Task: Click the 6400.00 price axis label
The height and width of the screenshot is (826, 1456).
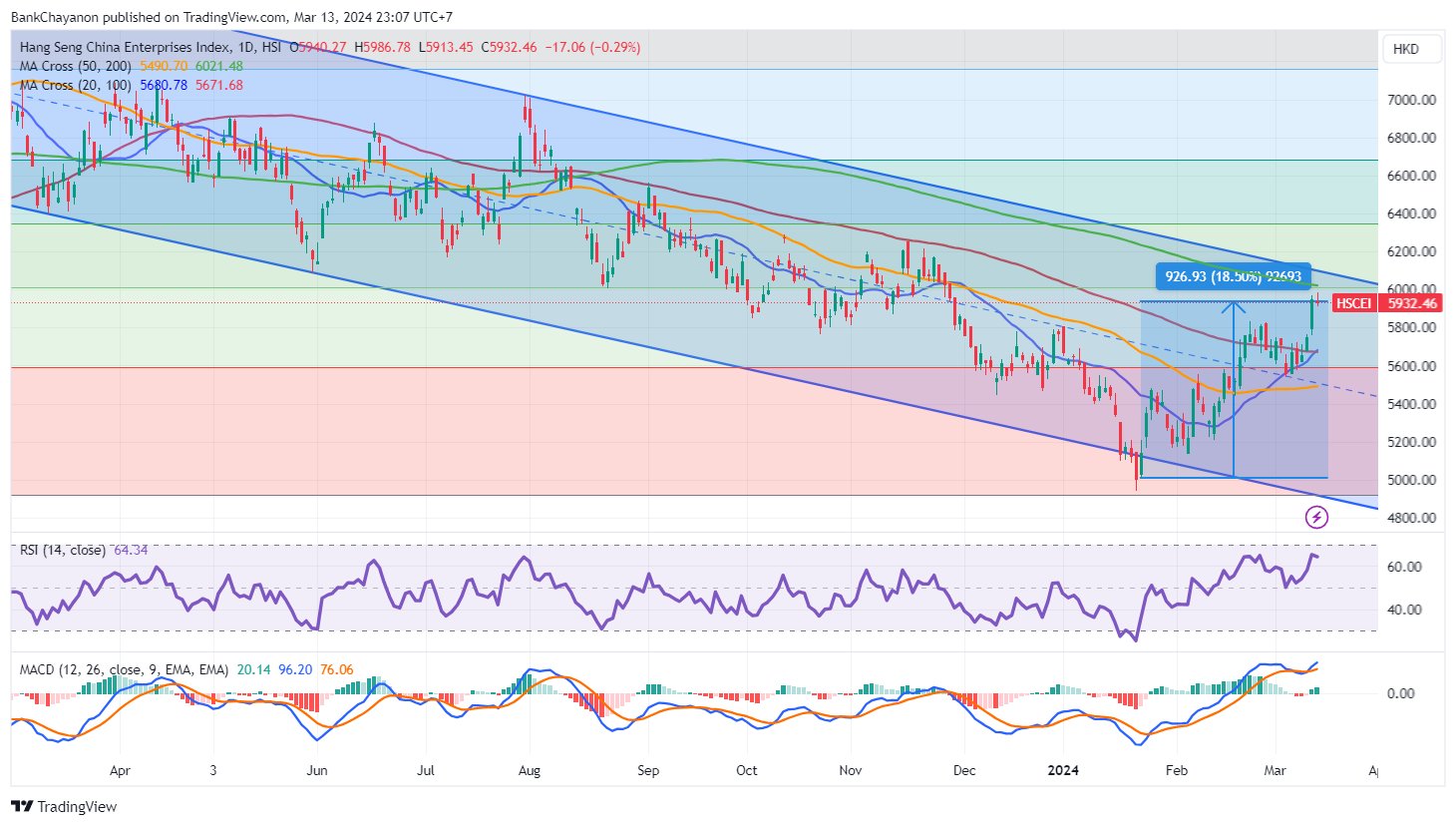Action: 1411,213
